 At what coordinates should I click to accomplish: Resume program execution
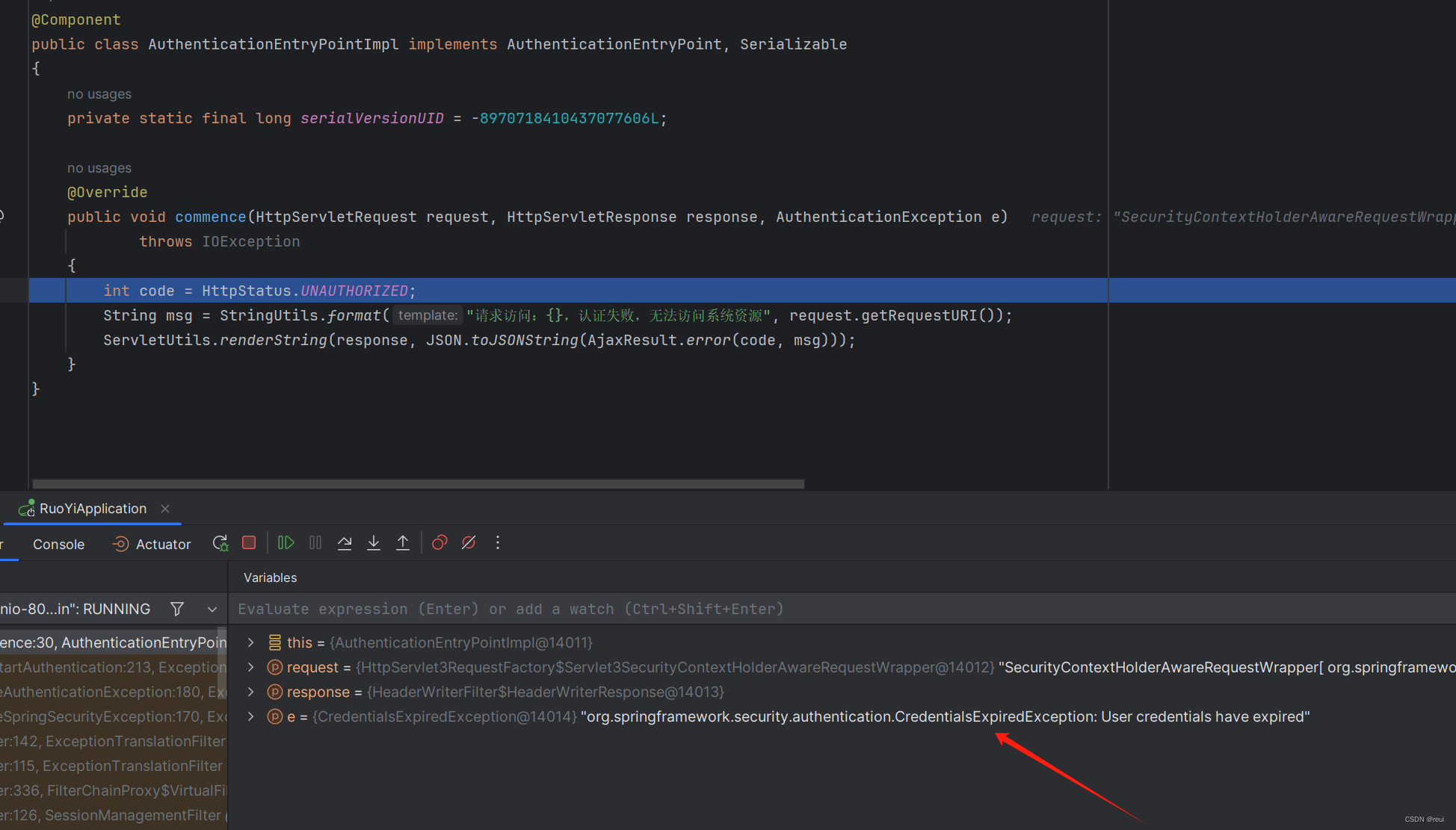[x=286, y=543]
